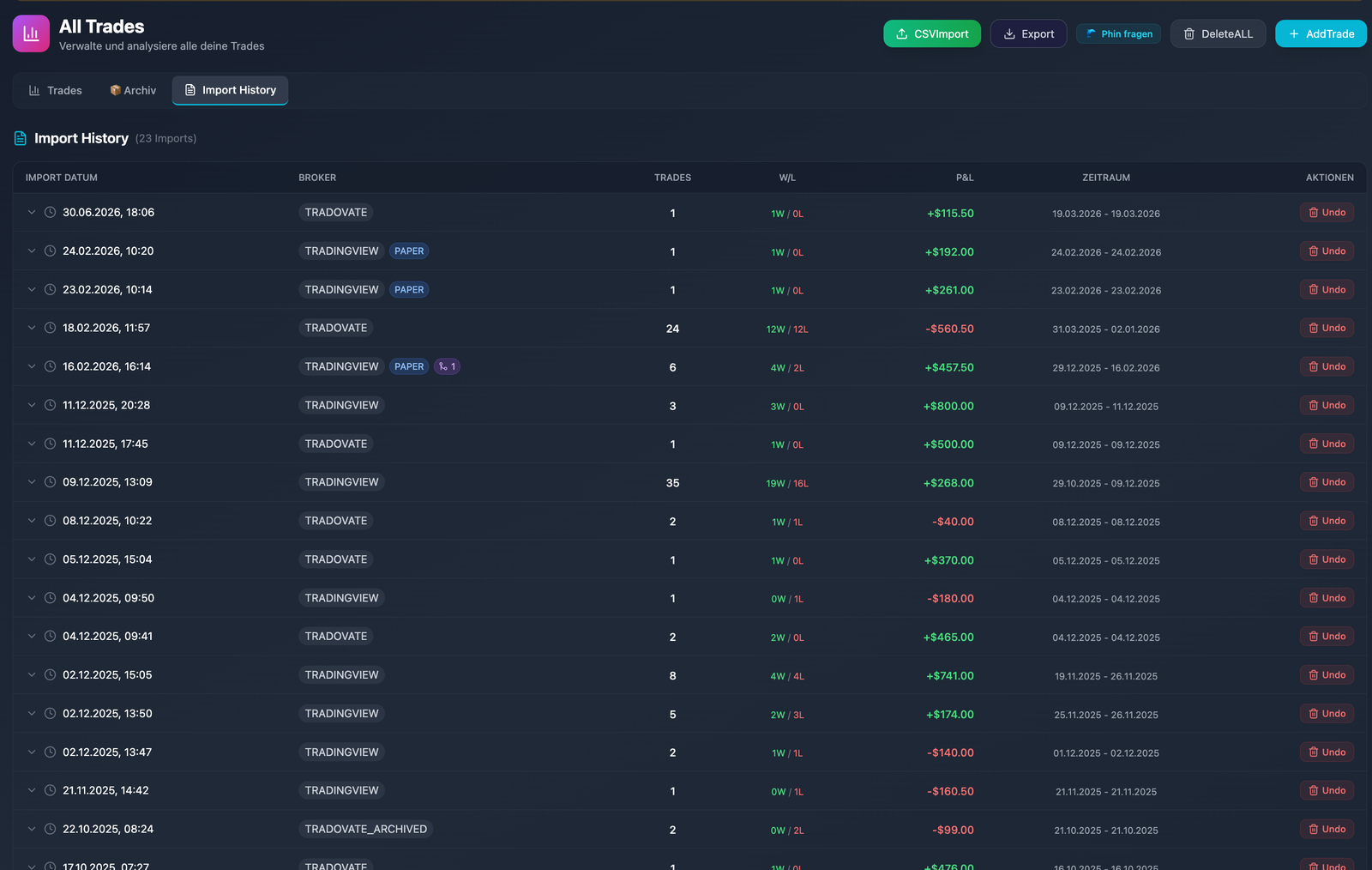Click the clock icon of 02.12.2025, 15:05 import

tap(51, 675)
